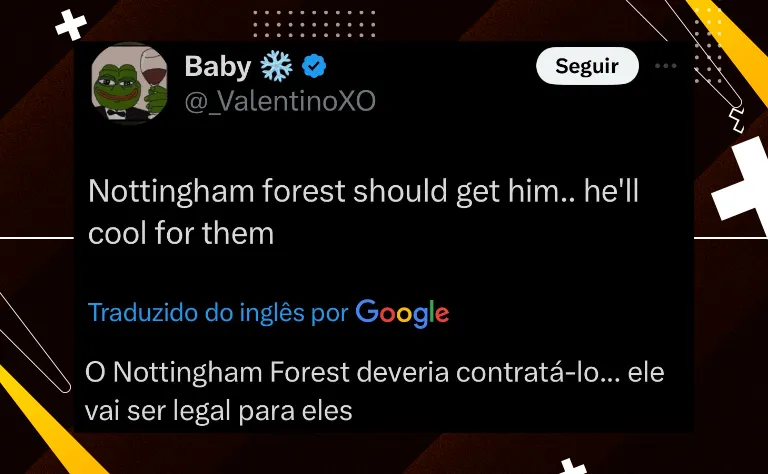Open the Baby display name
The image size is (768, 474).
point(217,66)
